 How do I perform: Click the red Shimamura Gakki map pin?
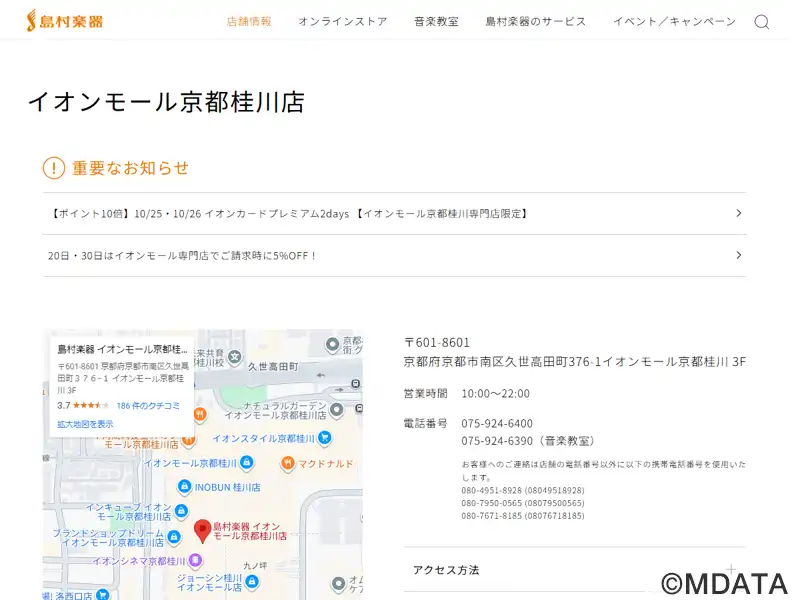(202, 531)
